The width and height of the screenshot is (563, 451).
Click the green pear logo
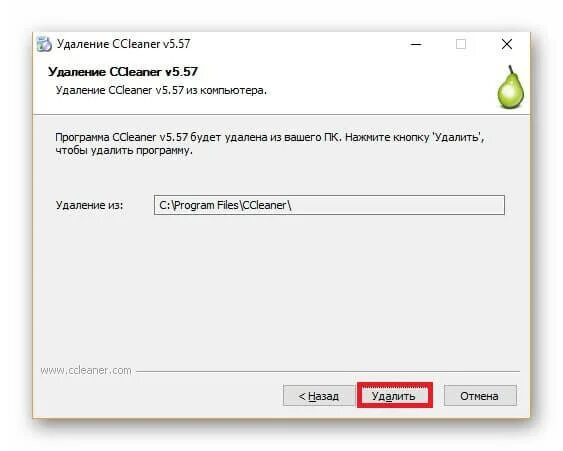click(510, 87)
